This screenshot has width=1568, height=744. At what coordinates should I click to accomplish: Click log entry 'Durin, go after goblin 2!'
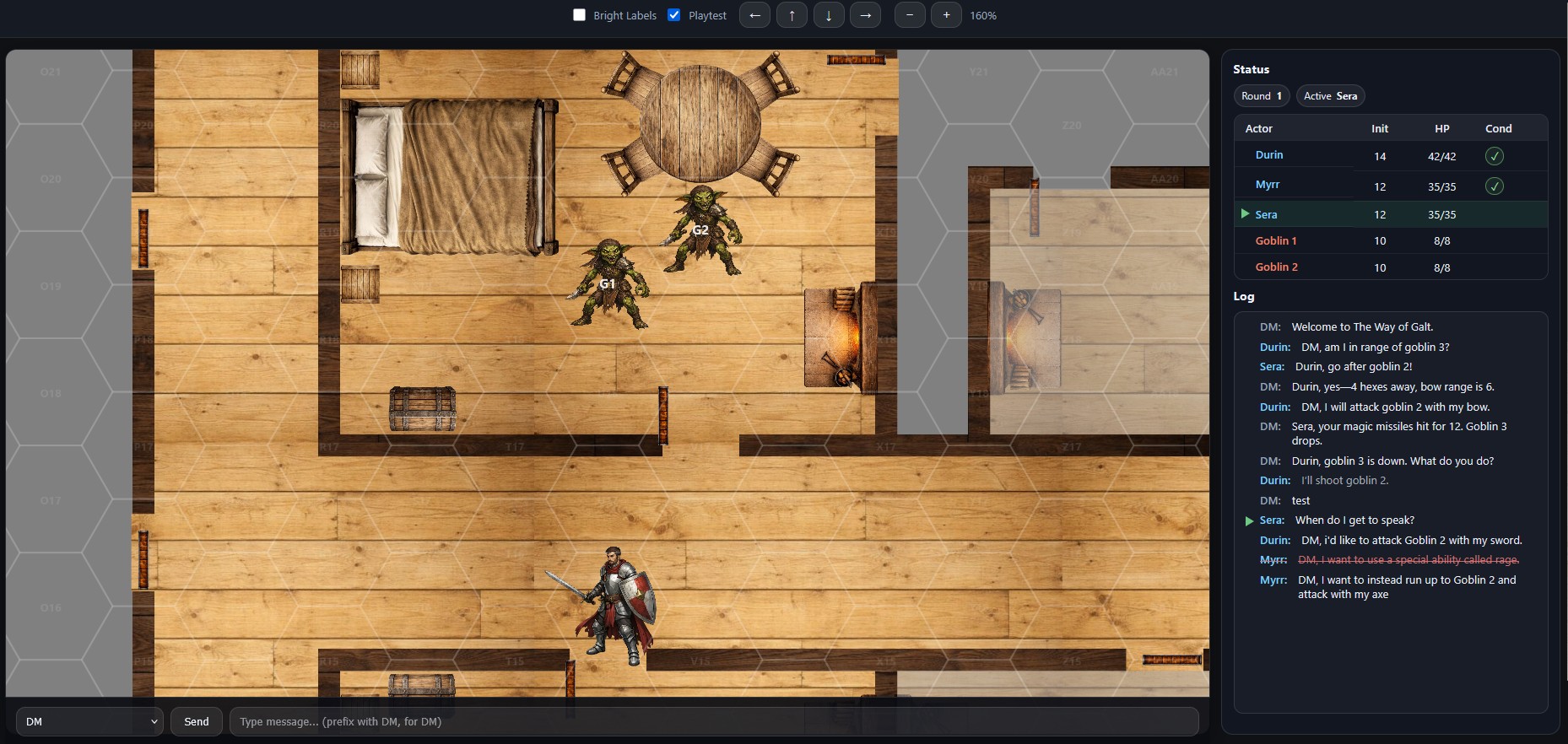[x=1354, y=367]
